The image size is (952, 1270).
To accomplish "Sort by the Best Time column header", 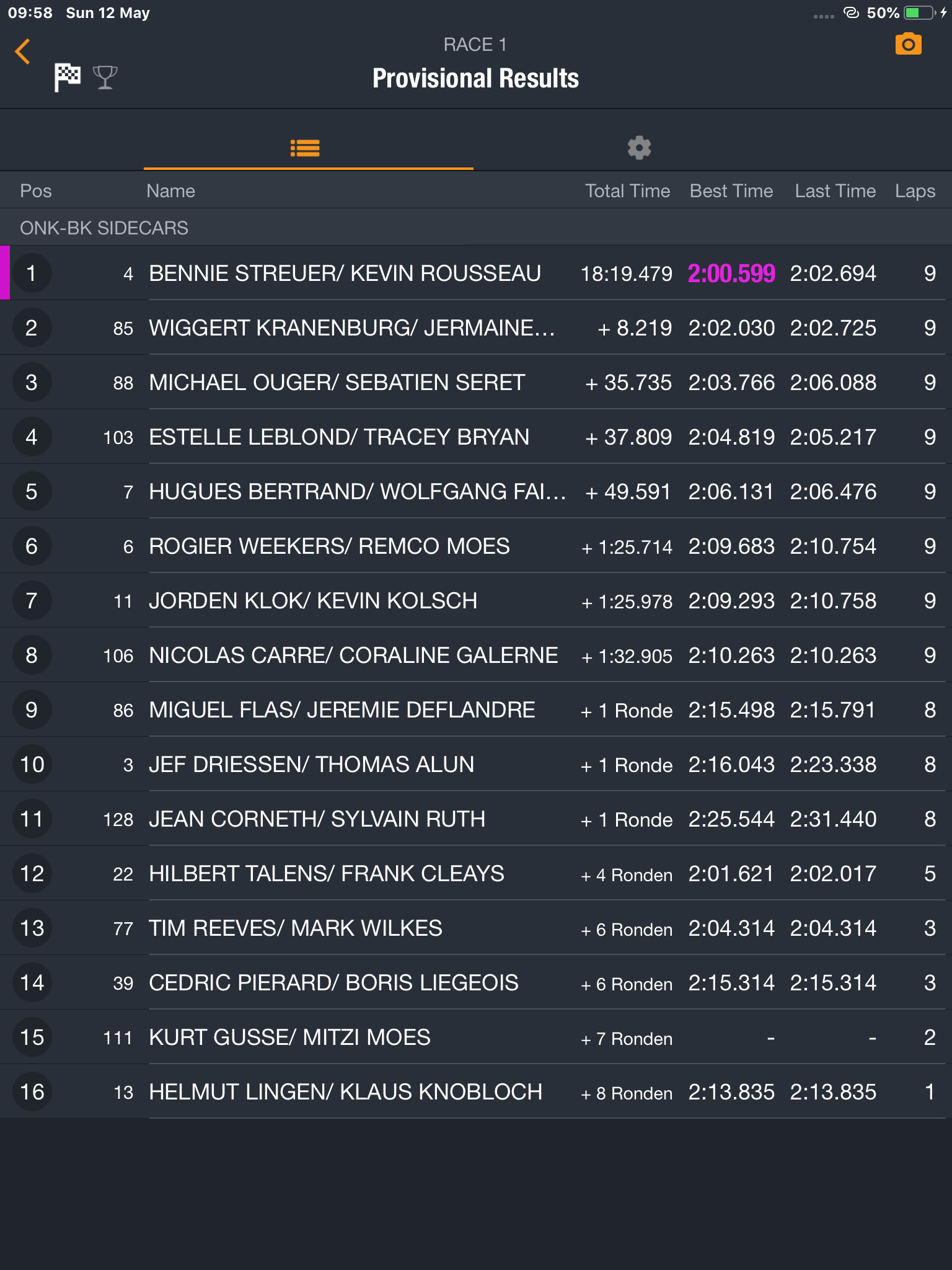I will point(731,191).
